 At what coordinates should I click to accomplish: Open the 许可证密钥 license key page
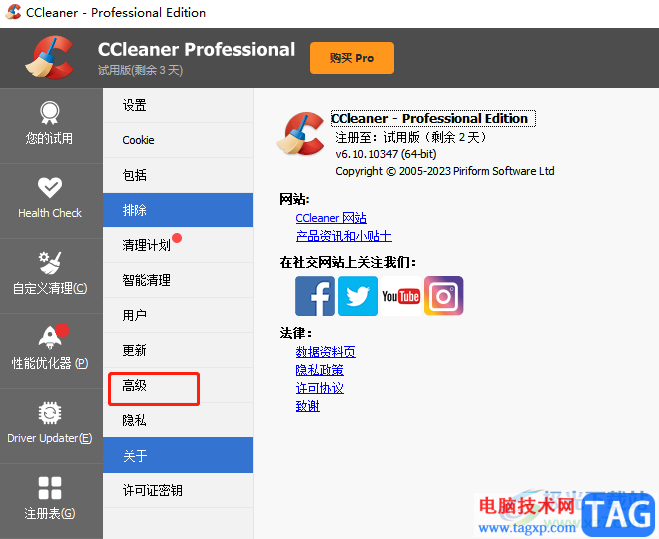pyautogui.click(x=178, y=491)
